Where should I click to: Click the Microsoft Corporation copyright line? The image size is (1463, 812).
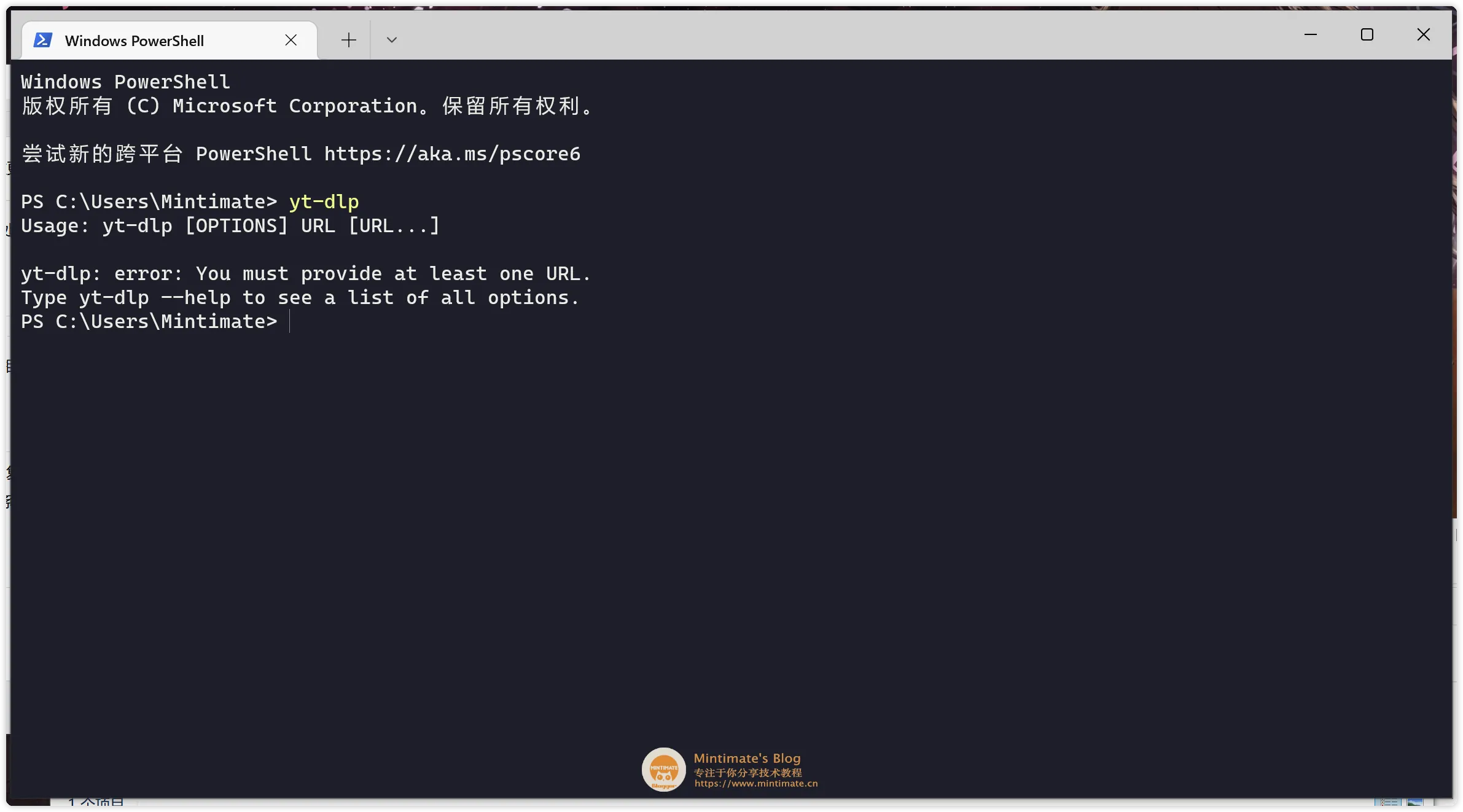pos(307,106)
